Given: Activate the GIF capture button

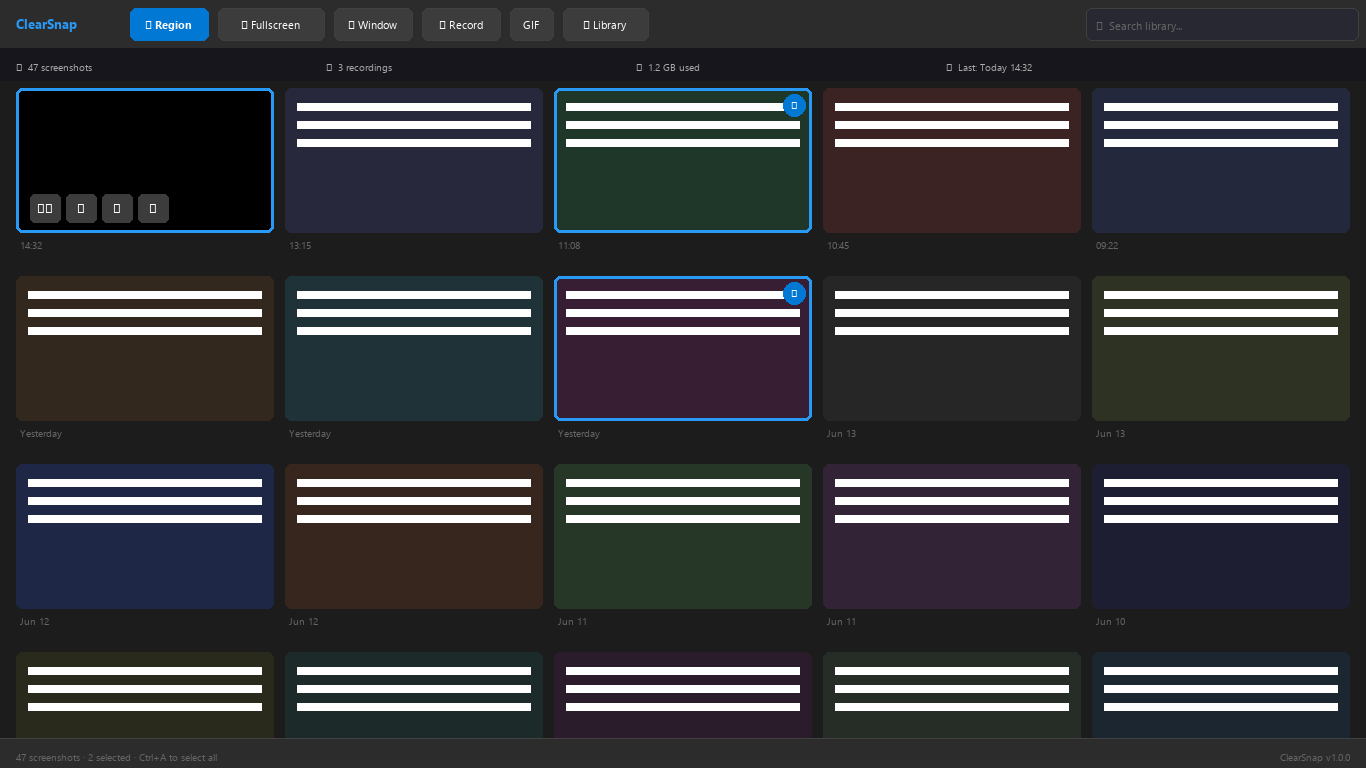Looking at the screenshot, I should point(531,25).
